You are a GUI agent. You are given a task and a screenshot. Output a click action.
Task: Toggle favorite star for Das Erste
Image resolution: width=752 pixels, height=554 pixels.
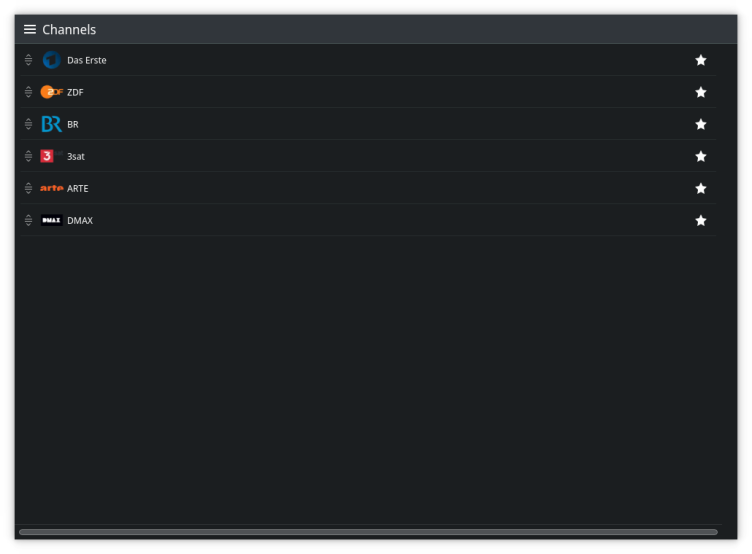[x=701, y=60]
